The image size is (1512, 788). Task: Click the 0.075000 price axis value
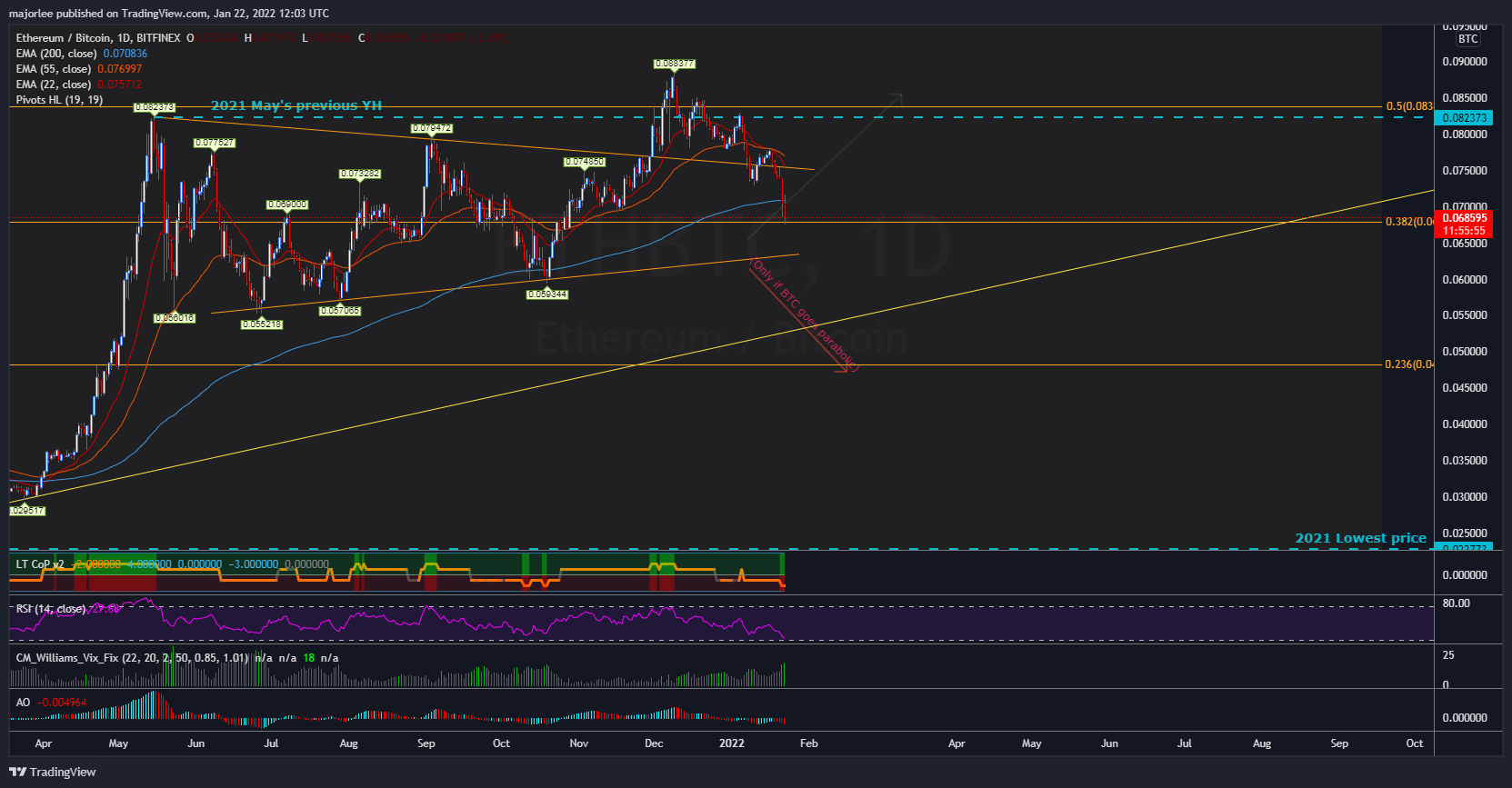[x=1465, y=171]
